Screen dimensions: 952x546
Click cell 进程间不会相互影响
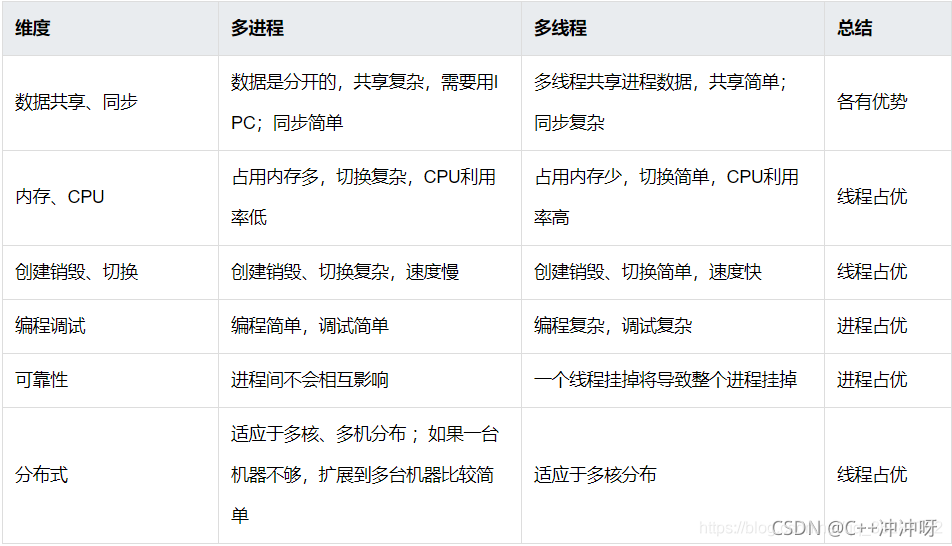[370, 381]
